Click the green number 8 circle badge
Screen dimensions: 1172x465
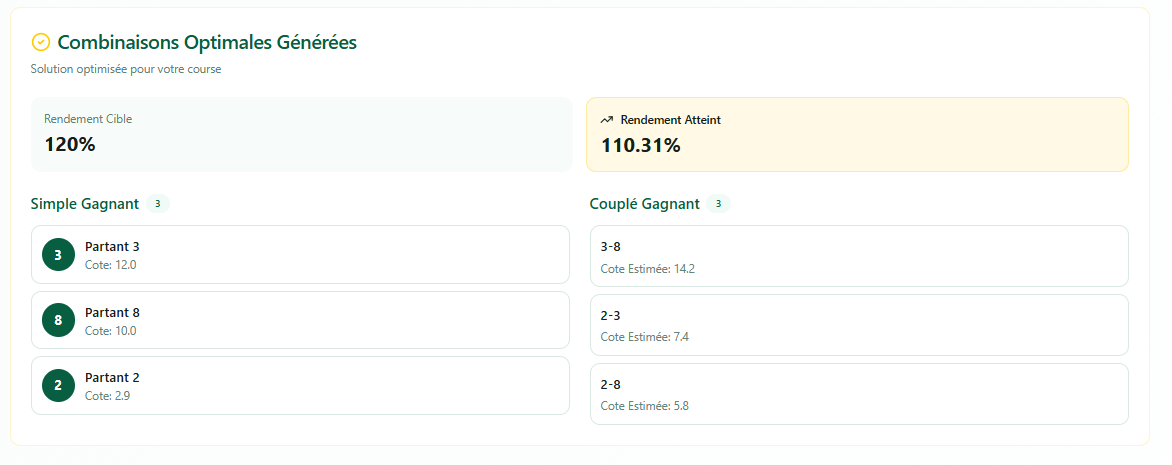click(x=58, y=320)
